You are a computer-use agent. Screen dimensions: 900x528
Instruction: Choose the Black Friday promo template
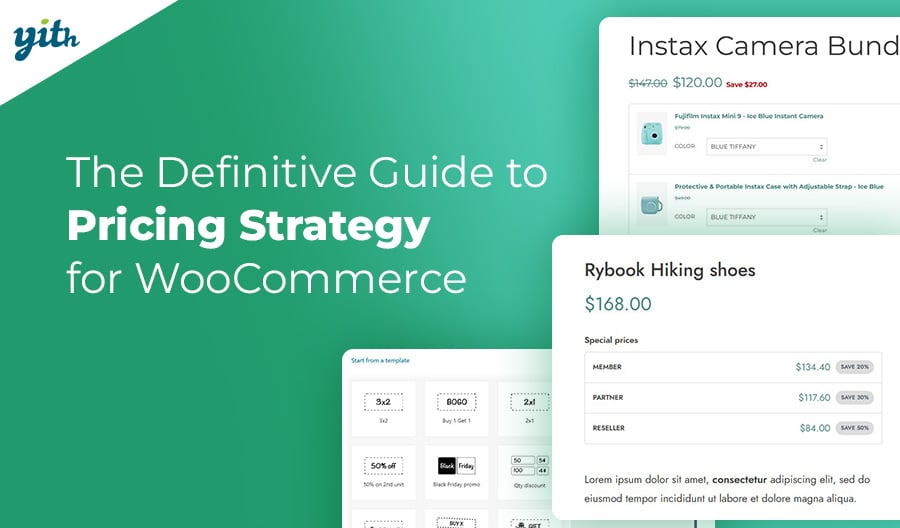pos(456,472)
